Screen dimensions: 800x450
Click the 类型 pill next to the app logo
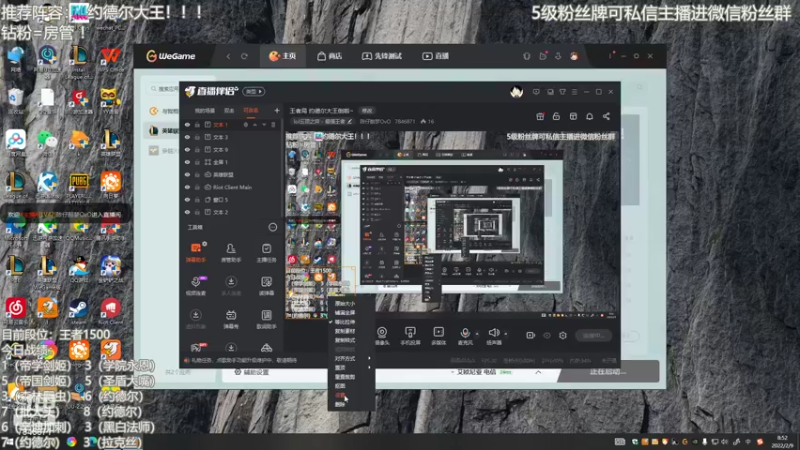coord(254,91)
